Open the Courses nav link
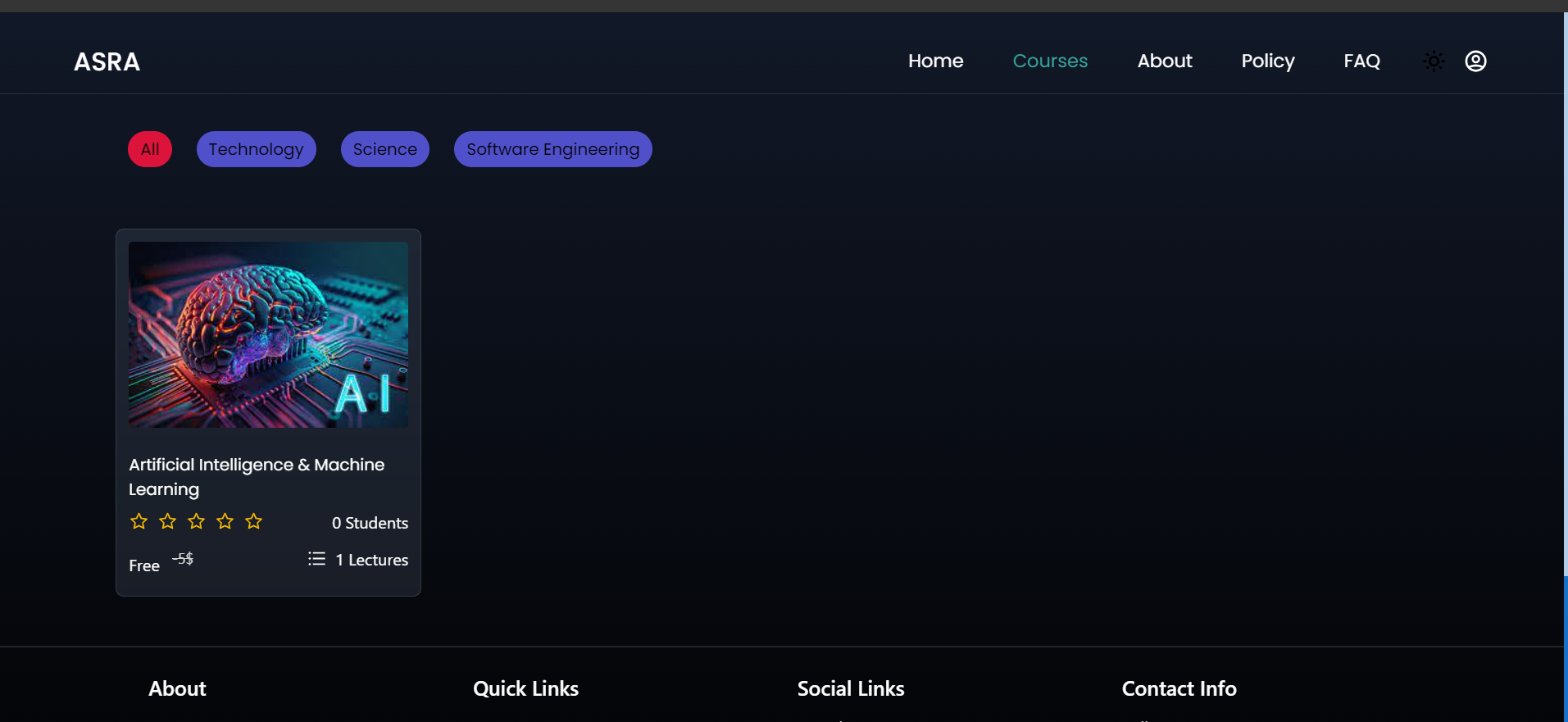Image resolution: width=1568 pixels, height=722 pixels. 1050,61
